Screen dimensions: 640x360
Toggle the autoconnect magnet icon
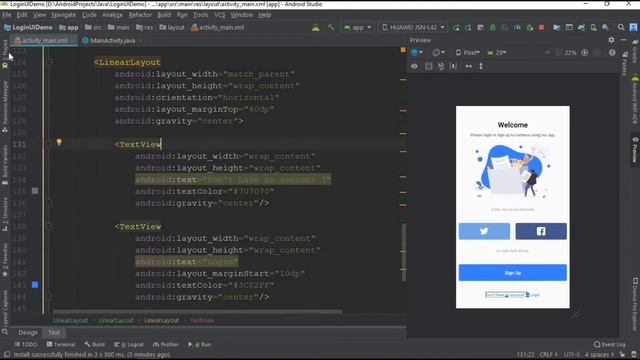coord(441,66)
